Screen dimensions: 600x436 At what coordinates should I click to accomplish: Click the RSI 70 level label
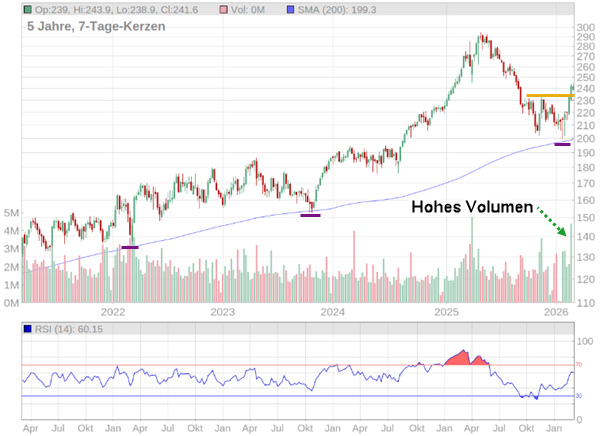tap(578, 366)
